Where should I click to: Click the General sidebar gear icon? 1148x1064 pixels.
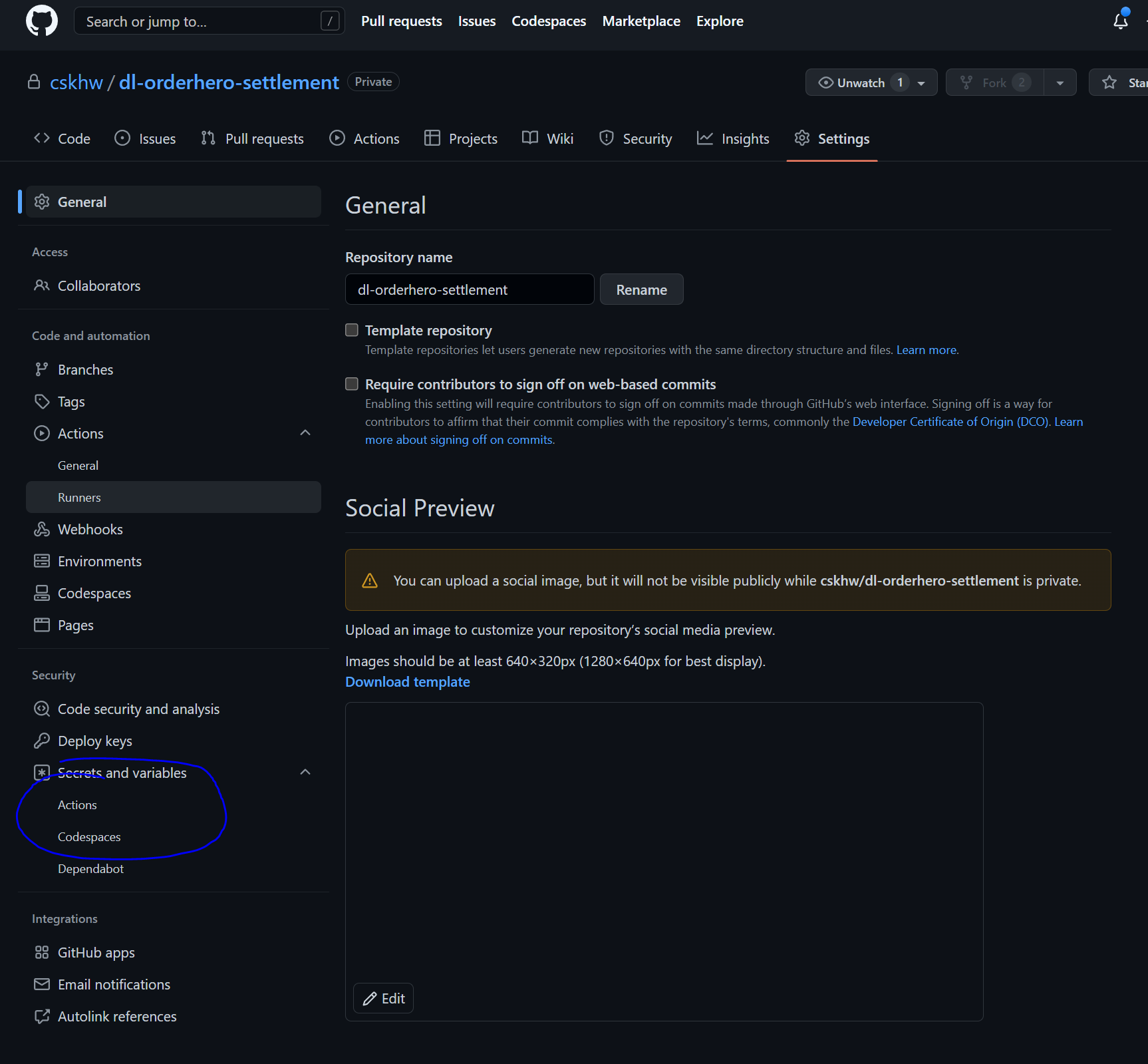(x=42, y=202)
